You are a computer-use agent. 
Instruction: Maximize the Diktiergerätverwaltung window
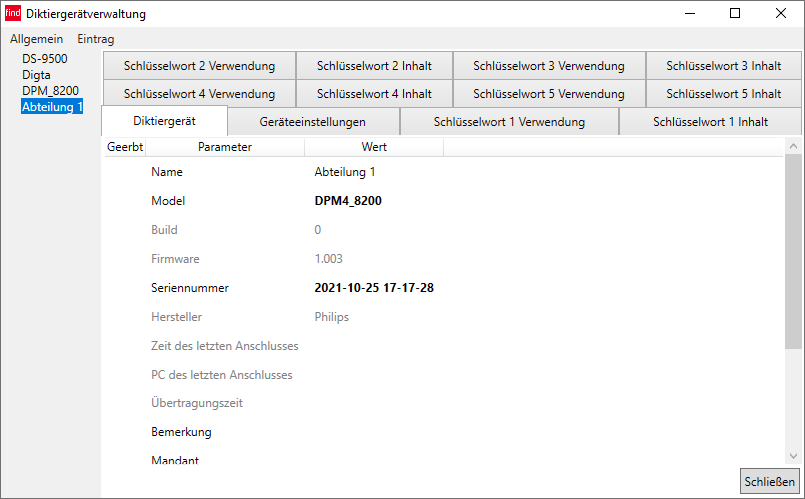(x=735, y=13)
